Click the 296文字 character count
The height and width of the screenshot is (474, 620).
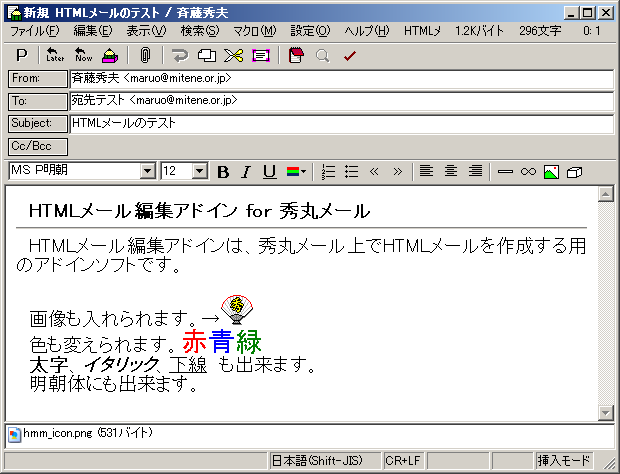(x=540, y=31)
